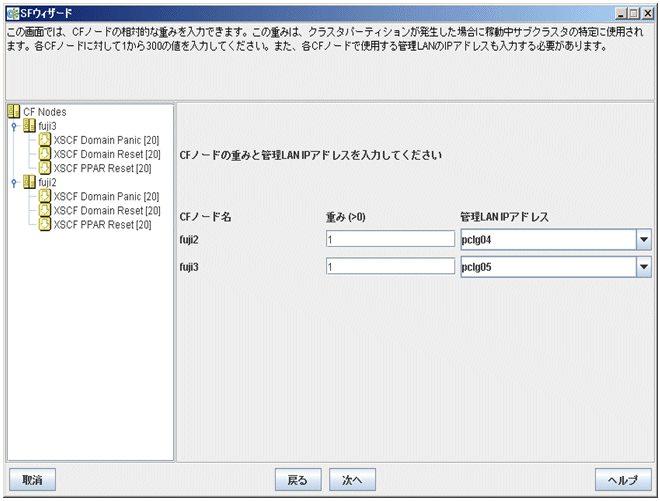Collapse the fuji2 tree node
This screenshot has width=660, height=501.
(x=14, y=182)
